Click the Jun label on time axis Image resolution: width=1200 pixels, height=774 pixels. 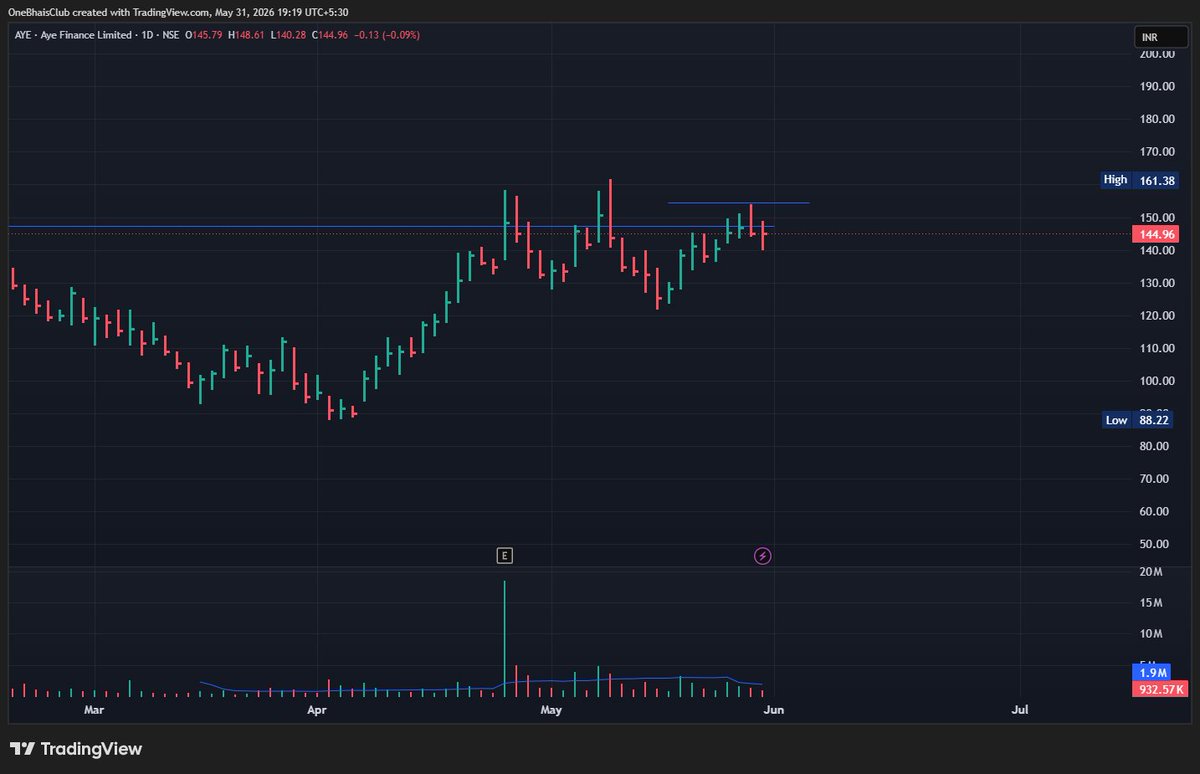772,710
